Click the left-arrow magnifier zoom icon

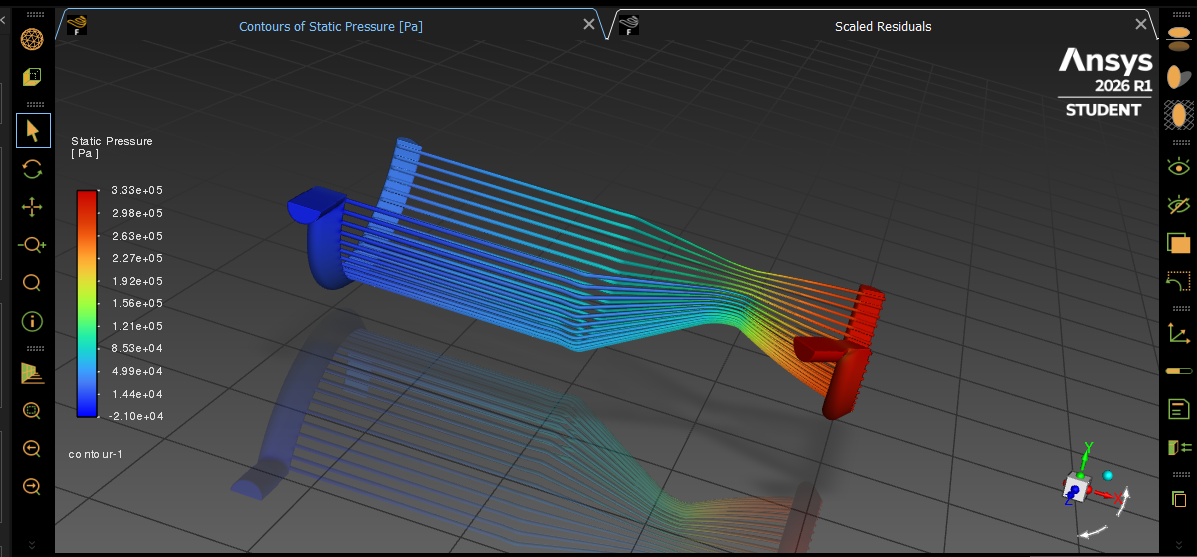32,449
